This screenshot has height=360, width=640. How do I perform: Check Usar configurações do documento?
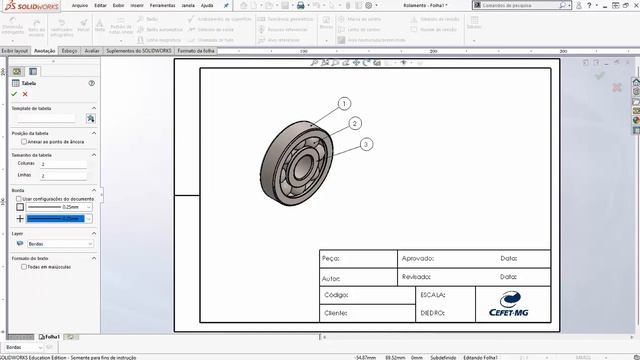19,199
